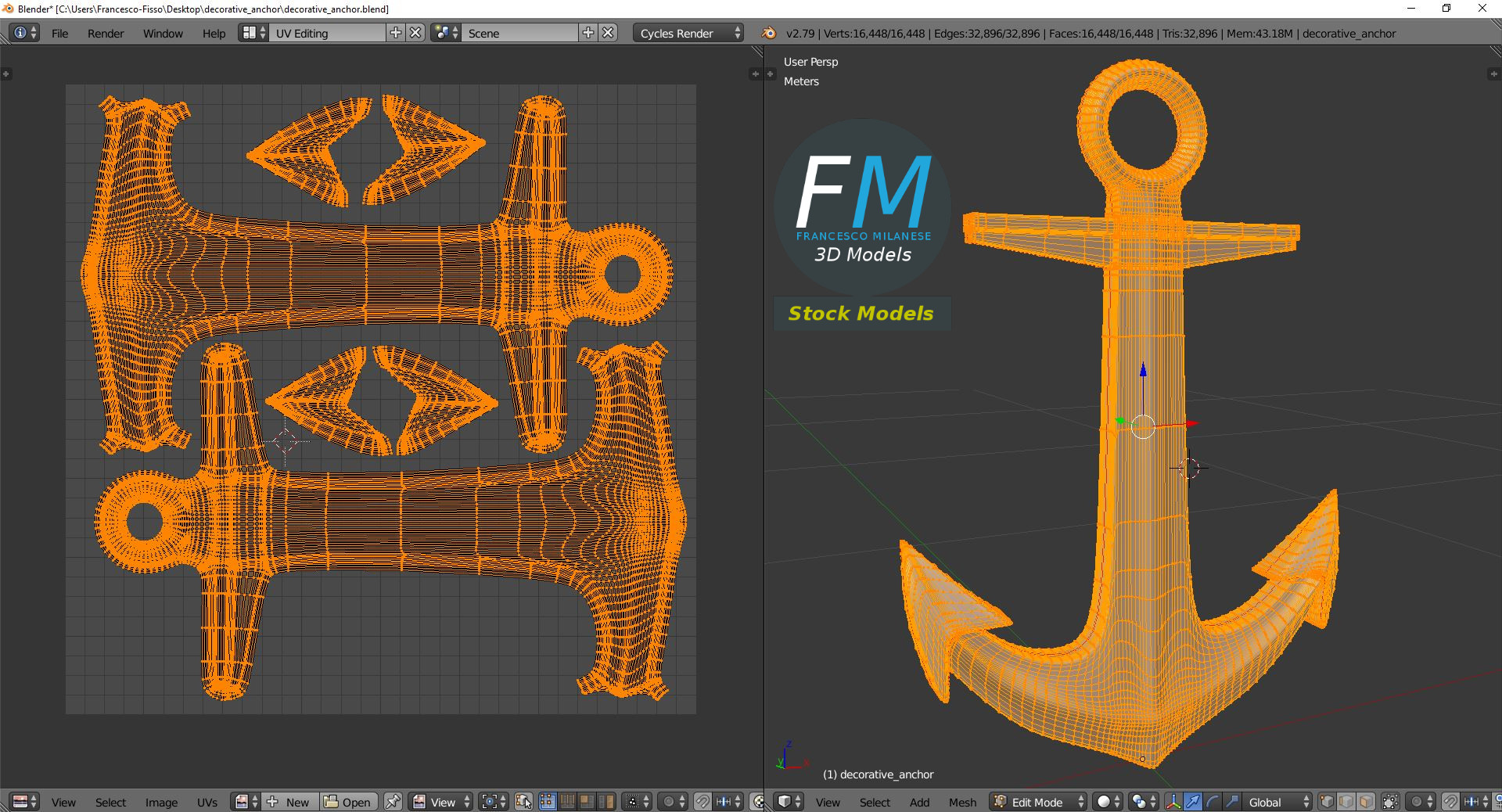Viewport: 1502px width, 812px height.
Task: Click the New image button
Action: pos(289,802)
